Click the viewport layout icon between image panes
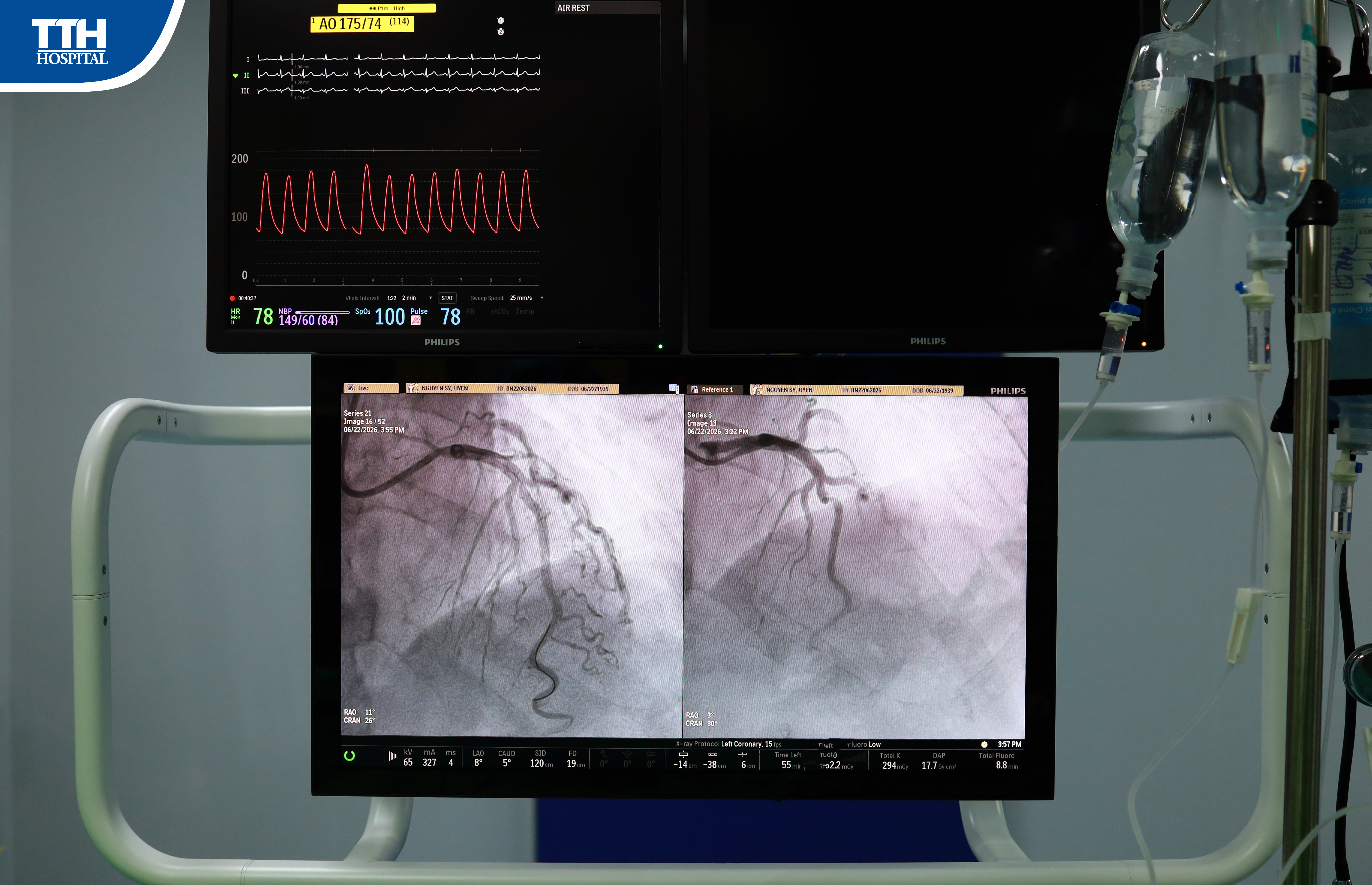The height and width of the screenshot is (885, 1372). pyautogui.click(x=674, y=389)
